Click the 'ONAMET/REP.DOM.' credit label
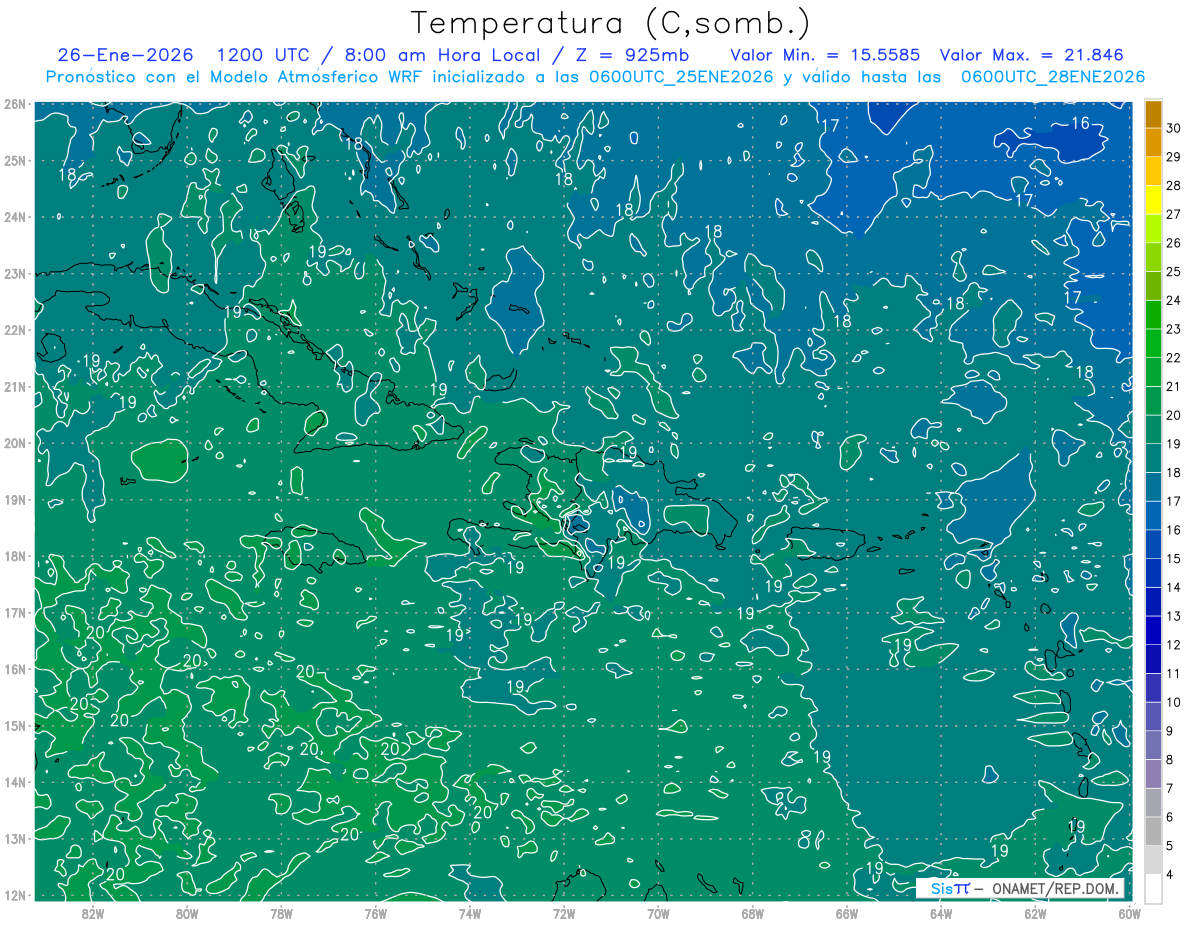 coord(1055,888)
